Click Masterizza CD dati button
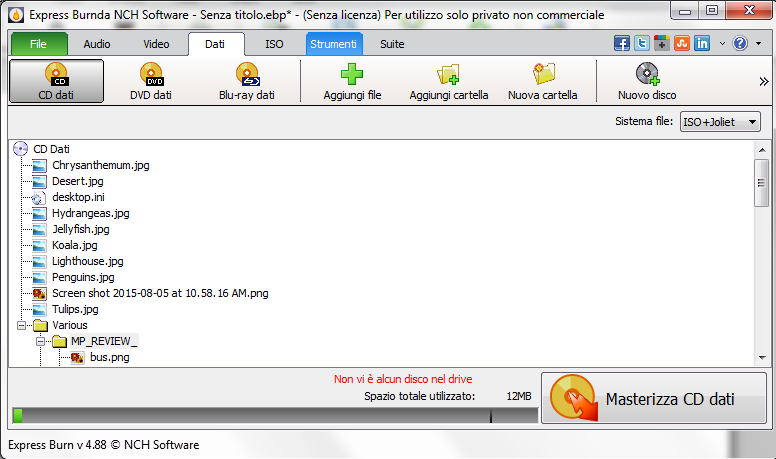 (x=654, y=398)
